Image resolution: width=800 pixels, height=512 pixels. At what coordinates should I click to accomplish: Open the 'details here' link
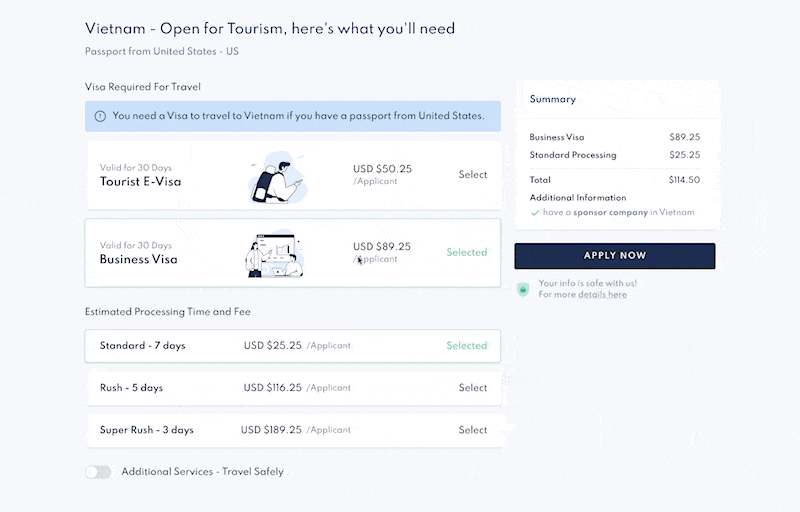[x=602, y=295]
